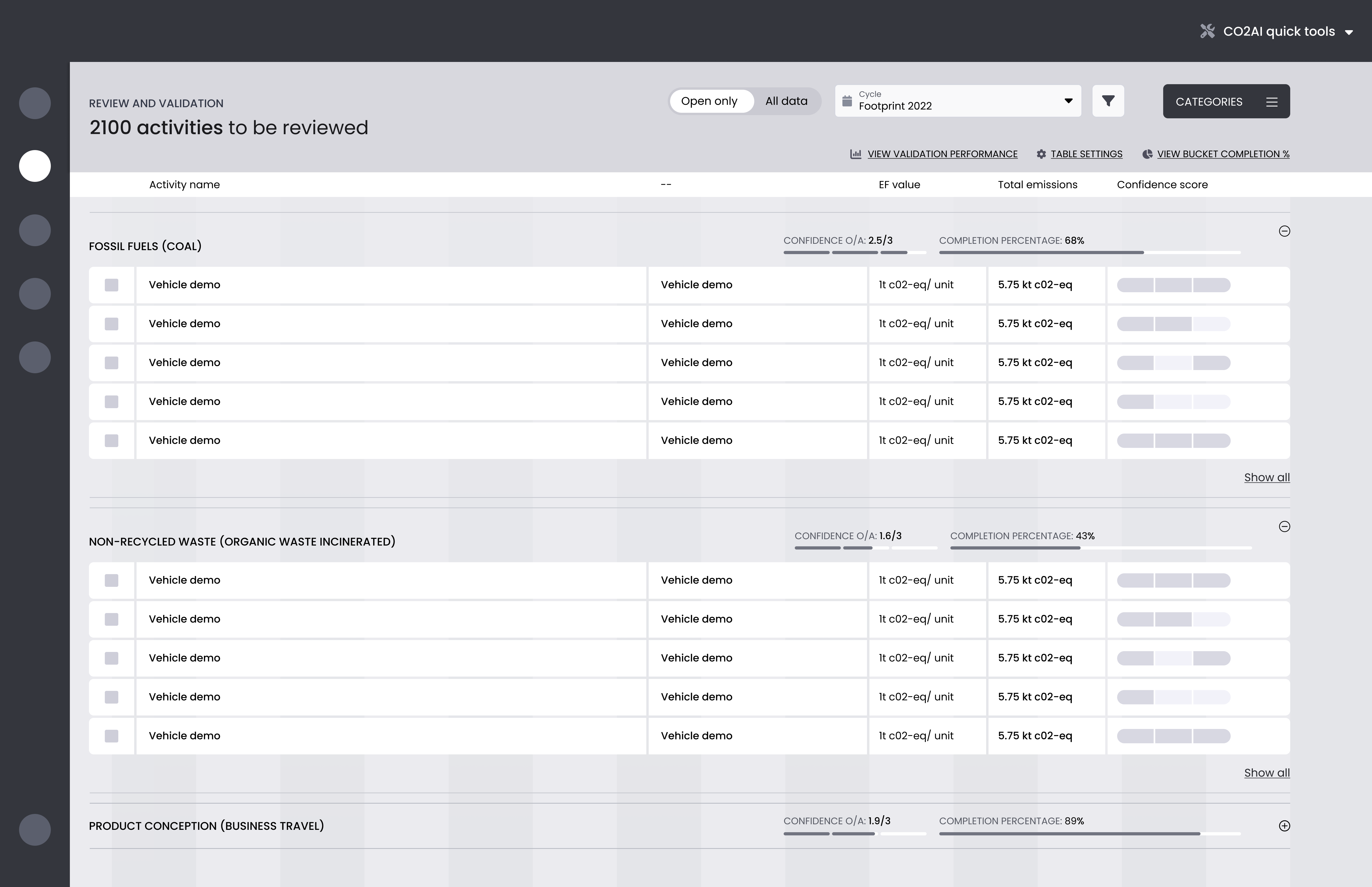The image size is (1372, 887).
Task: Collapse the Fossil Fuels (Coal) section
Action: (1284, 232)
